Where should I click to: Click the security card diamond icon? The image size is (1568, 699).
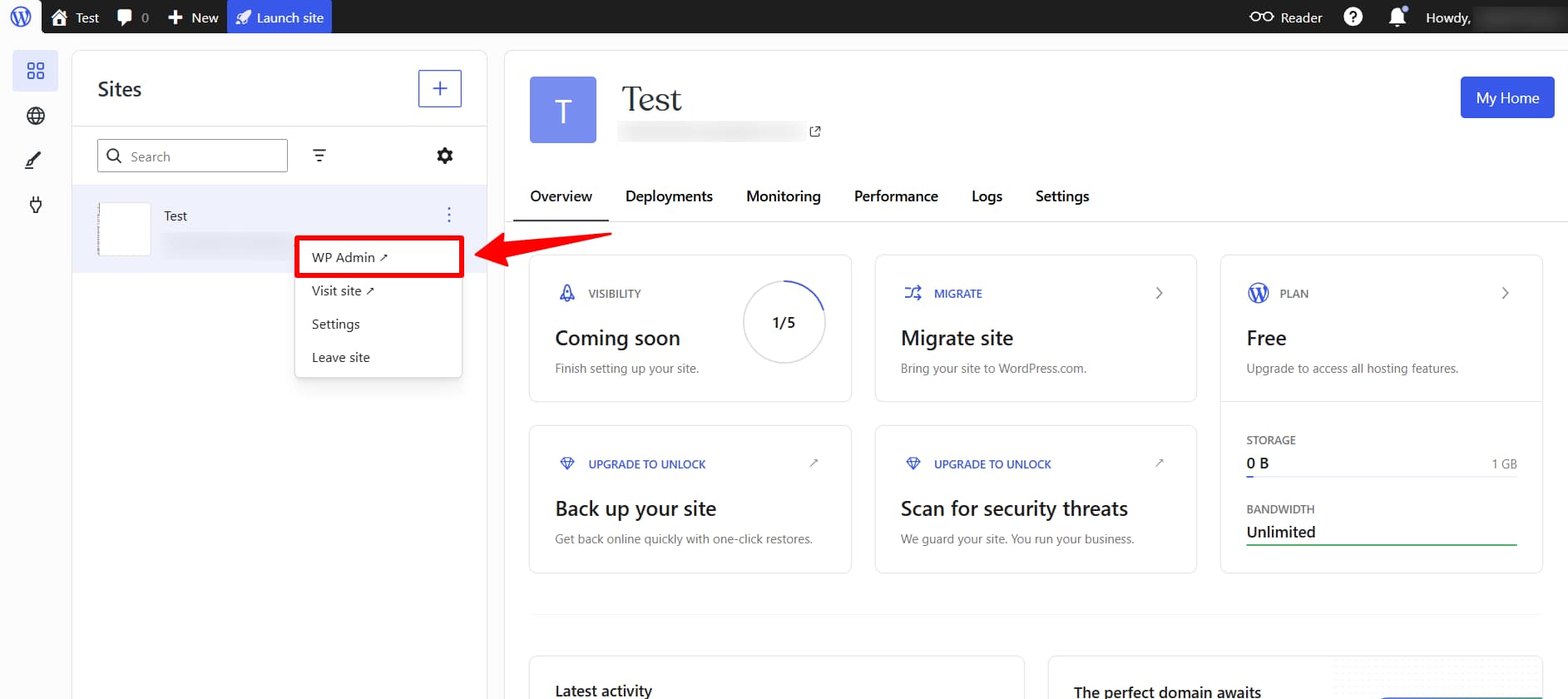(x=913, y=464)
